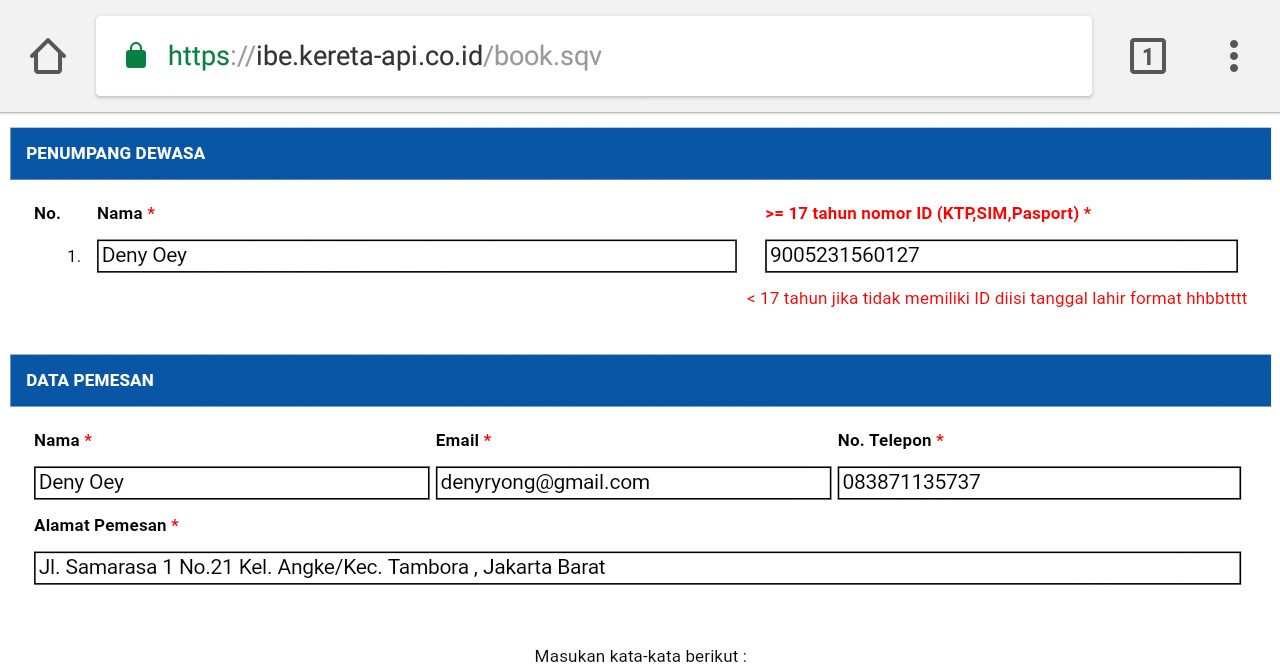Edit the ID number field 9005231560127

1001,256
